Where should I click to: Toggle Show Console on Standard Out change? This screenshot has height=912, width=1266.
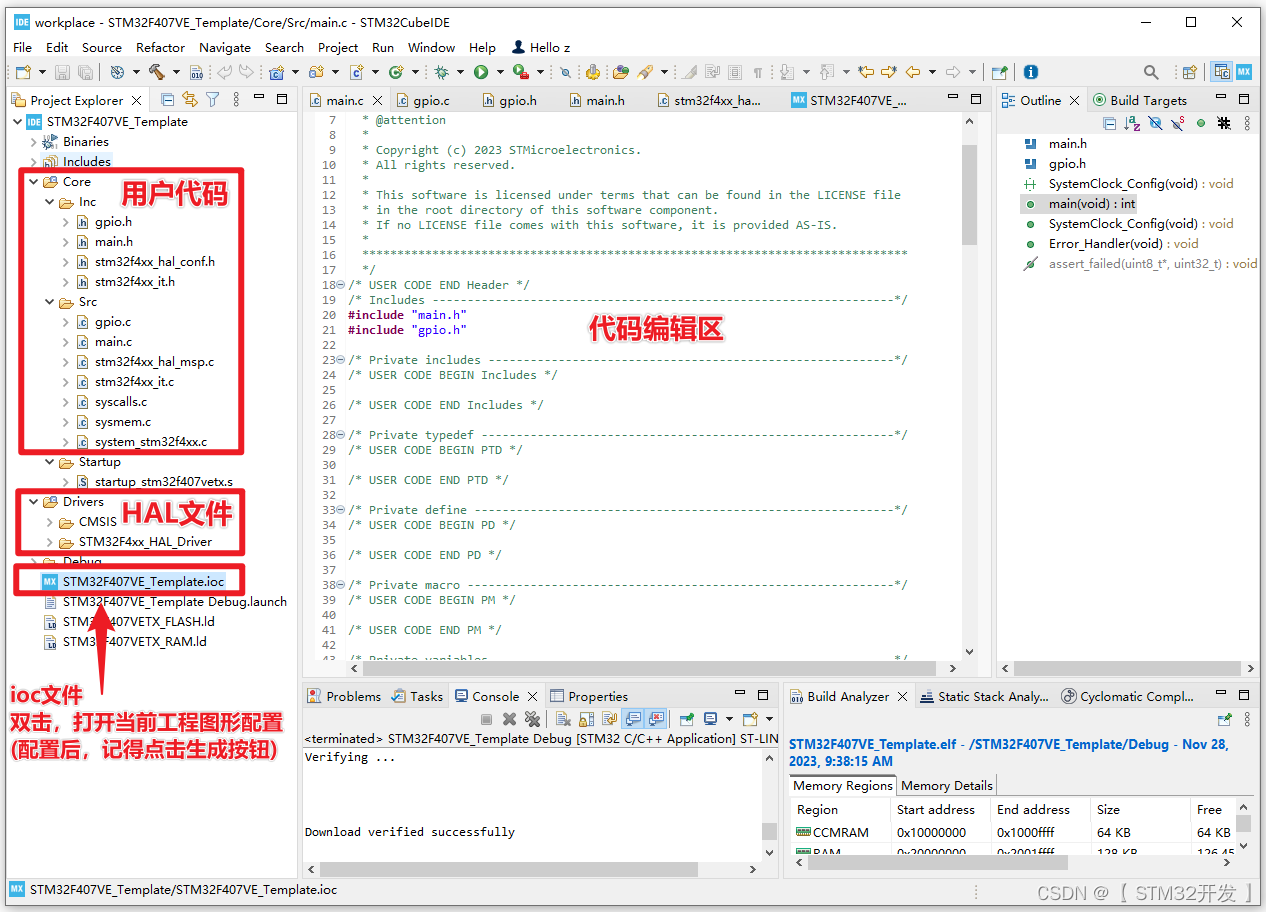[633, 719]
